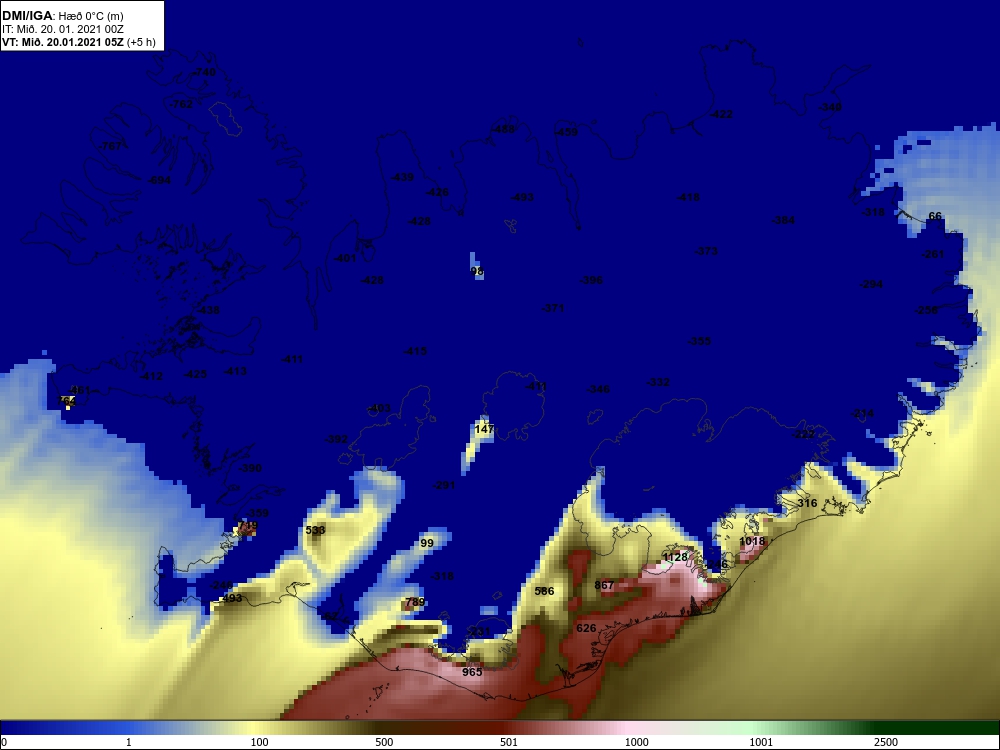Click the -384 label

pyautogui.click(x=783, y=220)
